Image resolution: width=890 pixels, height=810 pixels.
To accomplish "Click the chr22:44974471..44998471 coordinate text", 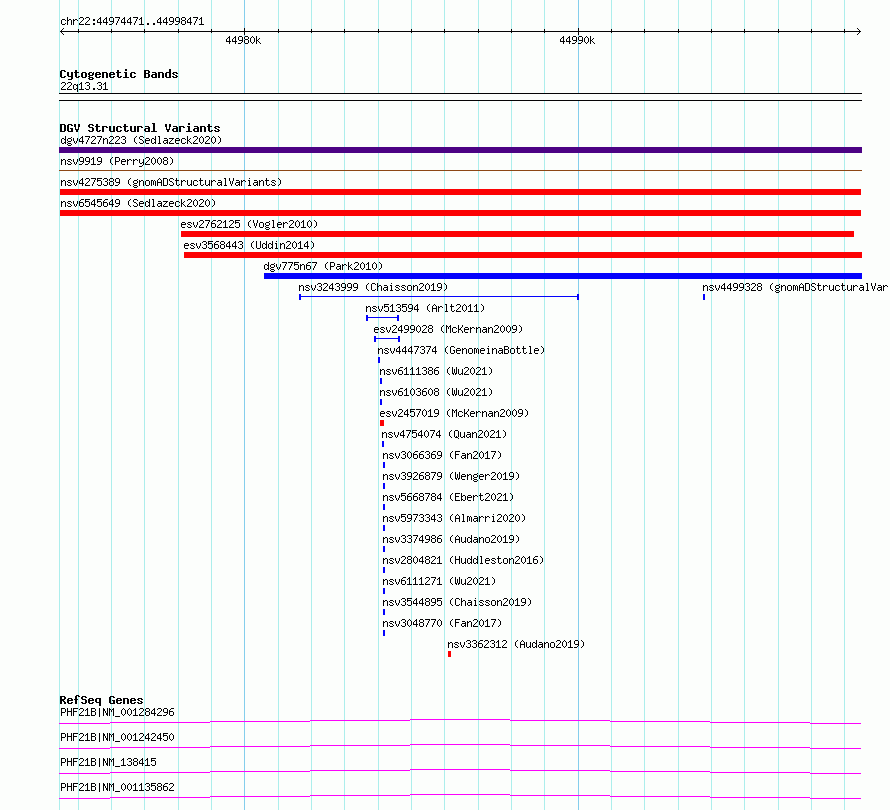I will 132,22.
